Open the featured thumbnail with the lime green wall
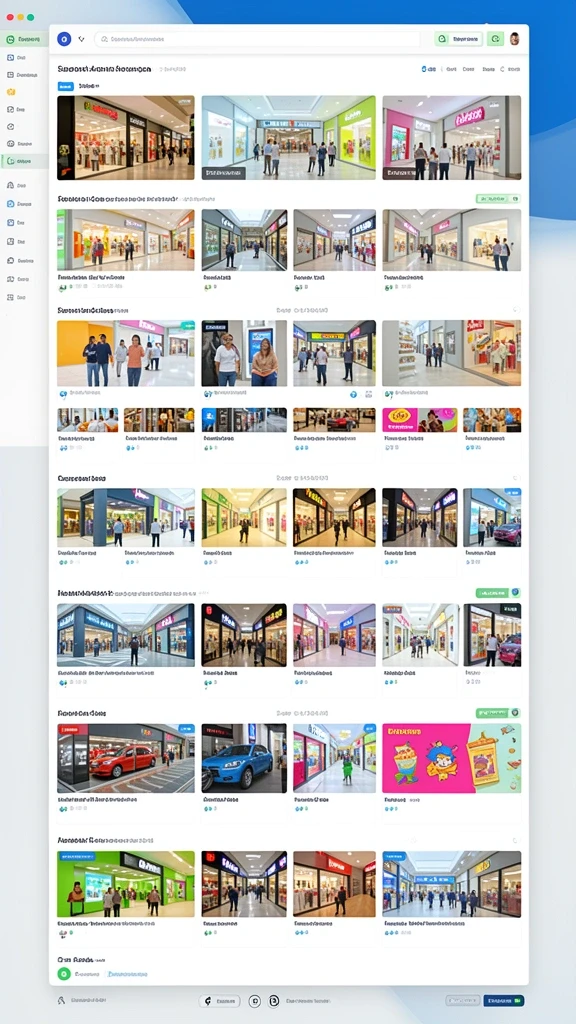Viewport: 576px width, 1024px height. click(289, 138)
